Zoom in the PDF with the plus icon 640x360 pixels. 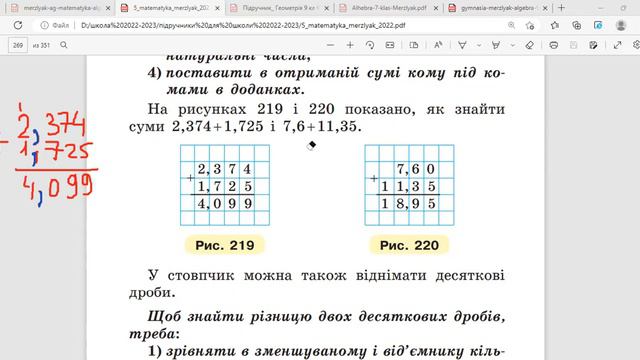[x=350, y=45]
